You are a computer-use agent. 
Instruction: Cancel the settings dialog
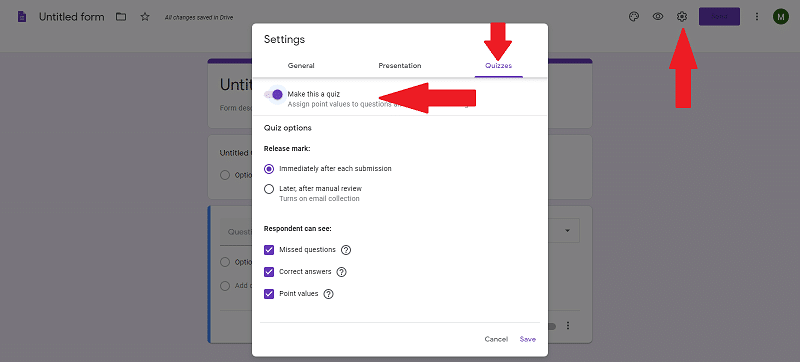point(496,339)
